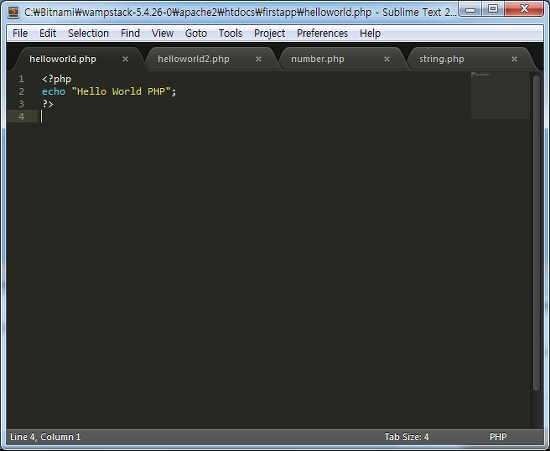Viewport: 550px width, 451px height.
Task: Click the Sublime Text title bar icon
Action: pos(13,12)
